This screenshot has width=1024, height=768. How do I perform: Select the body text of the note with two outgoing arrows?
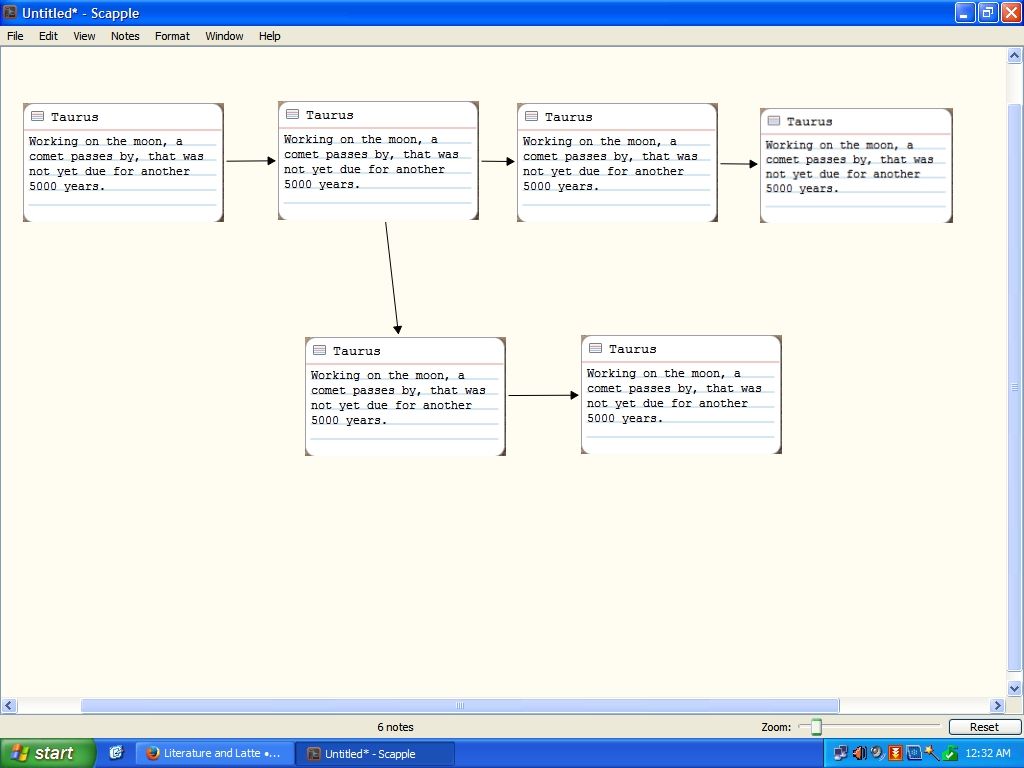coord(371,162)
